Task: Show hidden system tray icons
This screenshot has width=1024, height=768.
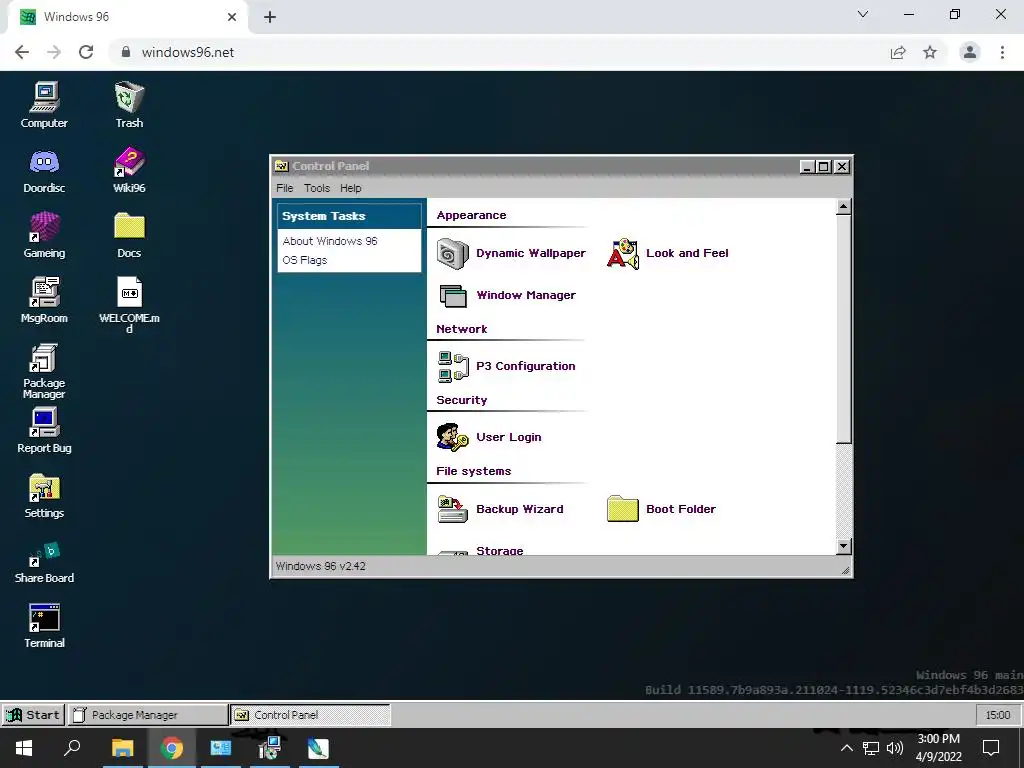Action: pos(846,748)
